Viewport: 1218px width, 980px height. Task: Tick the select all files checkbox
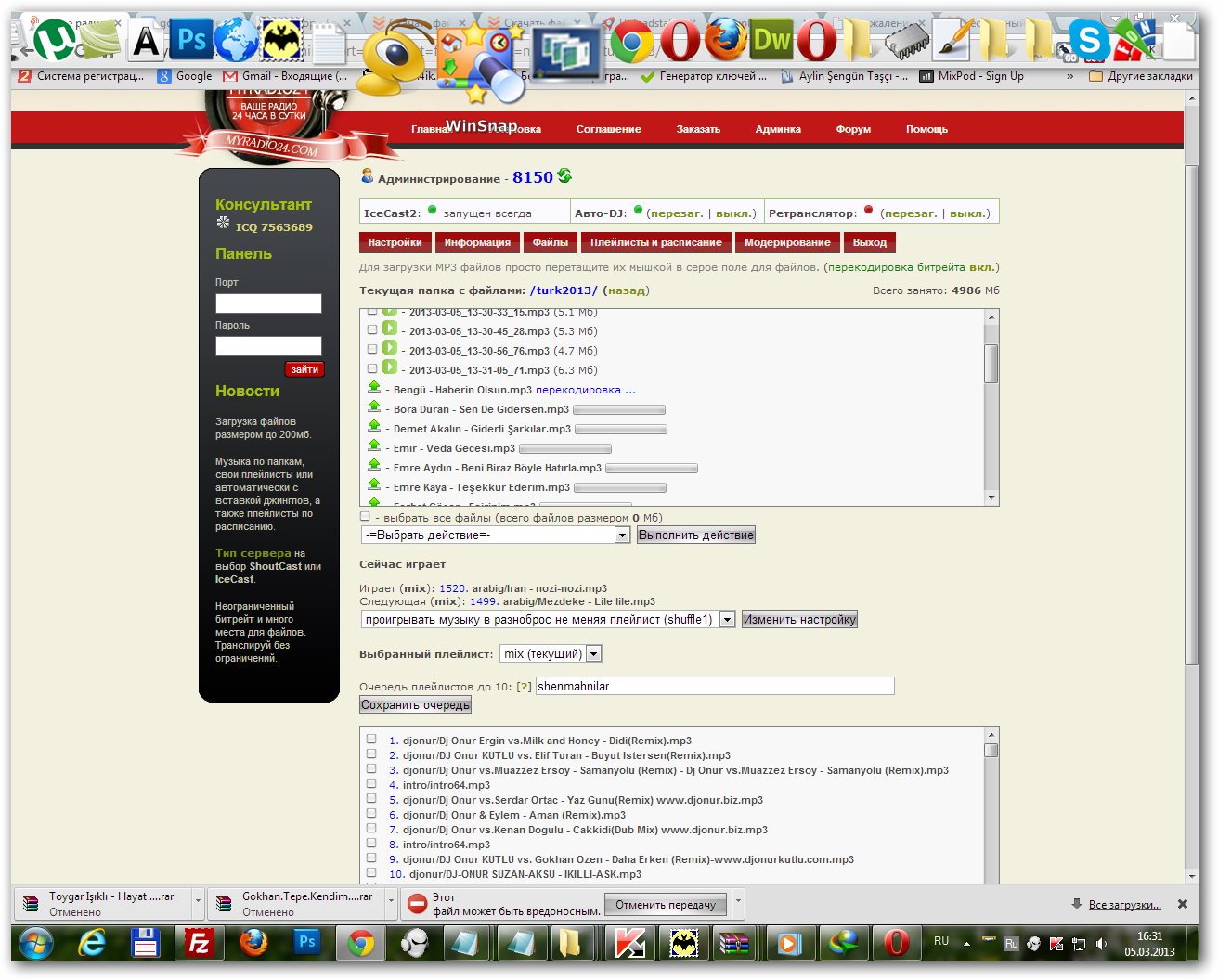pos(365,517)
